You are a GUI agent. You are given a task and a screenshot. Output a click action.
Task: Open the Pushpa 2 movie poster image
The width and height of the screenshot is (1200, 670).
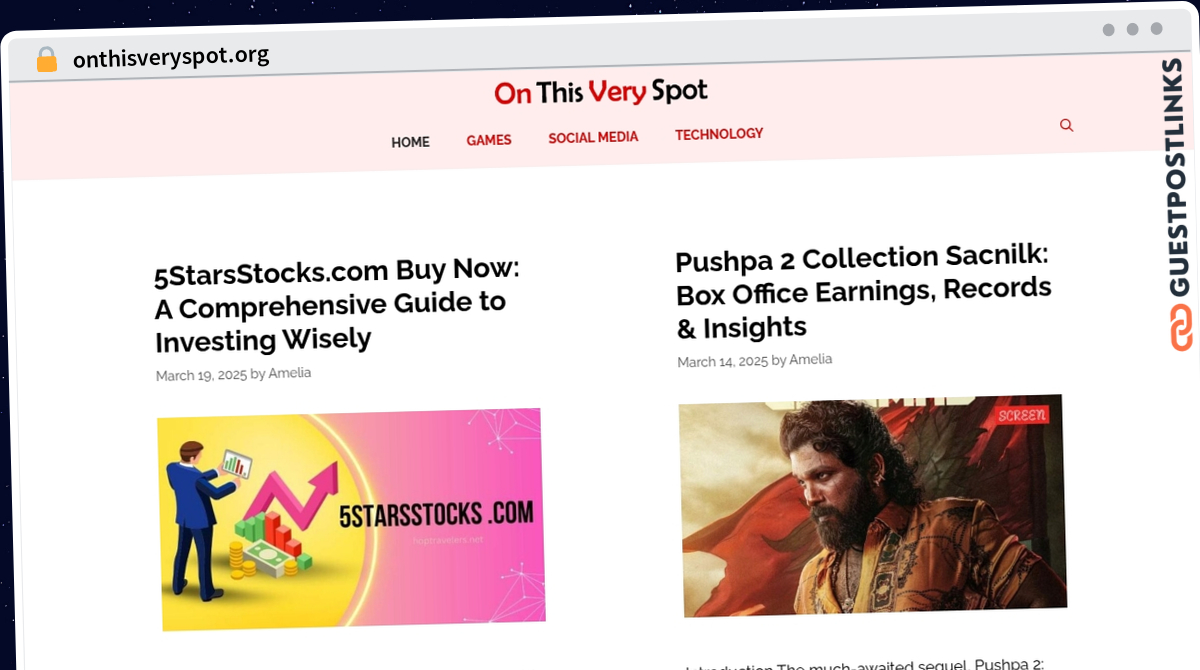[x=872, y=505]
